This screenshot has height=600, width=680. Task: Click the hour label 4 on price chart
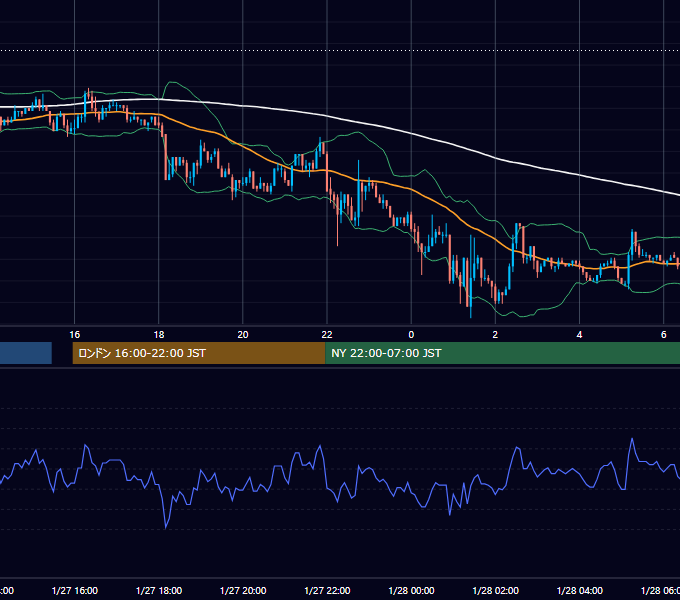579,334
